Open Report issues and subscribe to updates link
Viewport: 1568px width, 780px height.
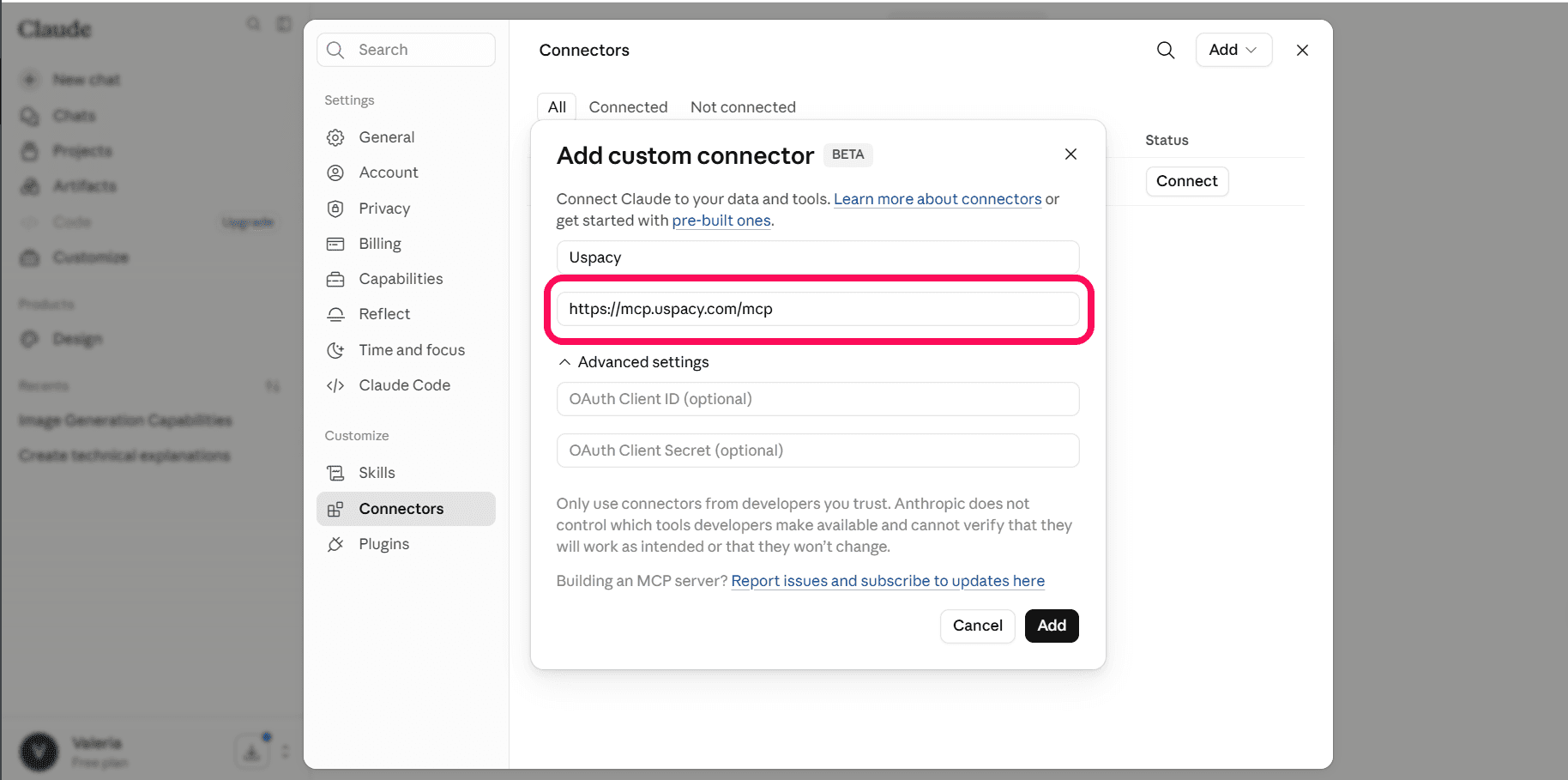click(888, 581)
